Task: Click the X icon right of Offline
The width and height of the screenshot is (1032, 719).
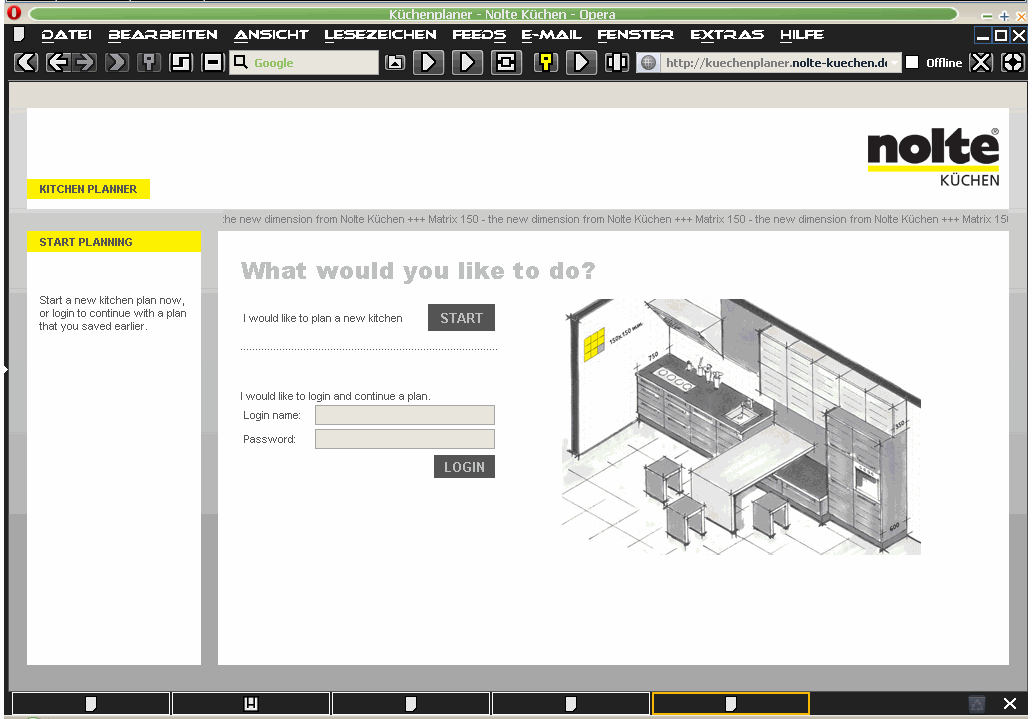Action: click(x=982, y=63)
